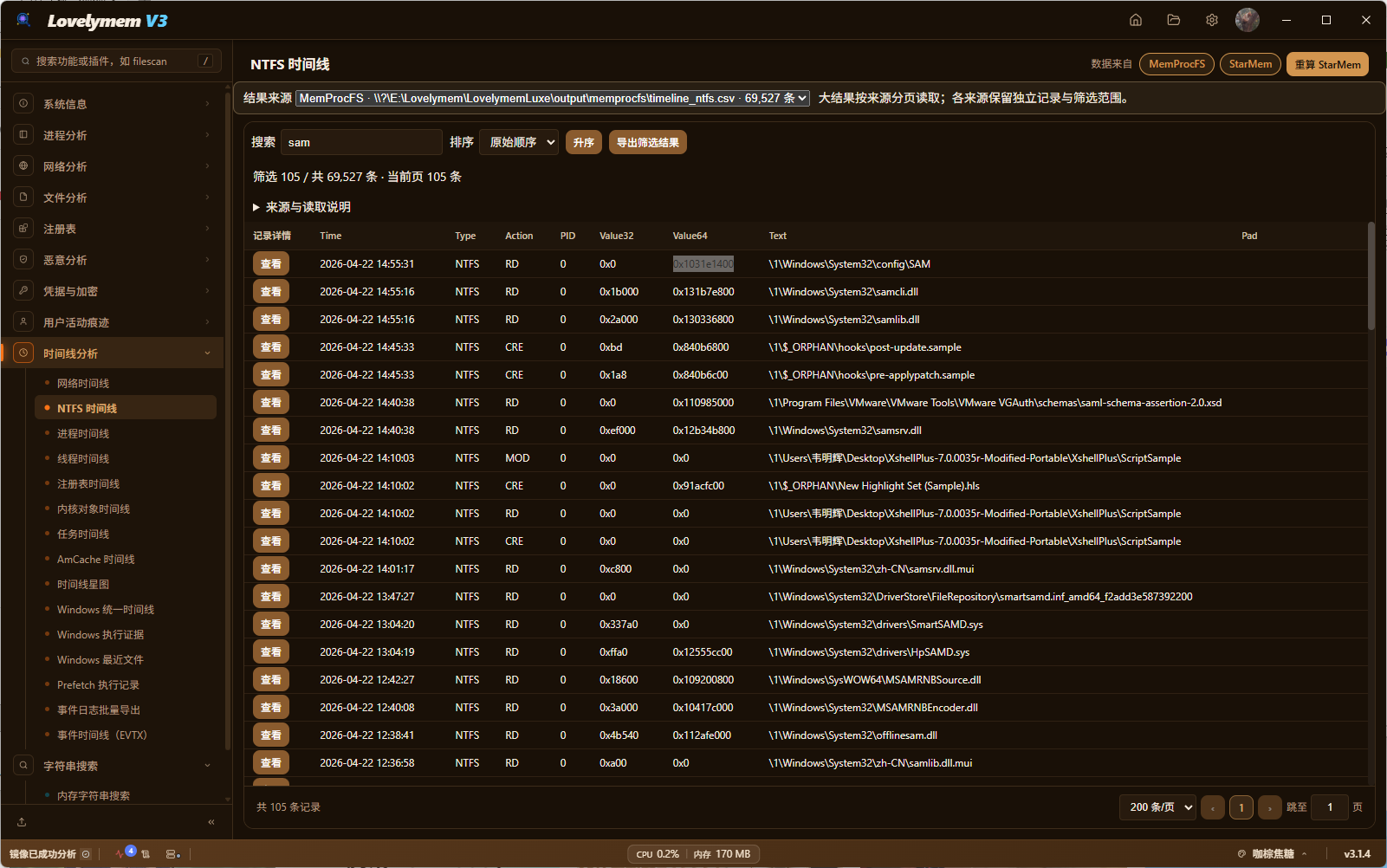Click the 系统信息 sidebar icon
Viewport: 1387px width, 868px height.
(23, 104)
